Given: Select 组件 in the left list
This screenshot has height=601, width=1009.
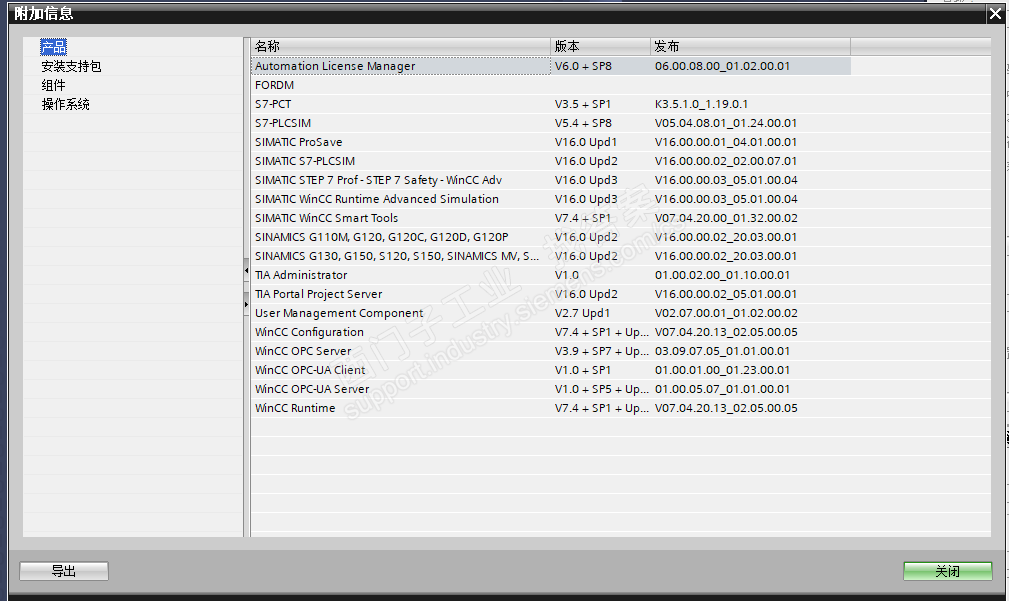Looking at the screenshot, I should 53,85.
